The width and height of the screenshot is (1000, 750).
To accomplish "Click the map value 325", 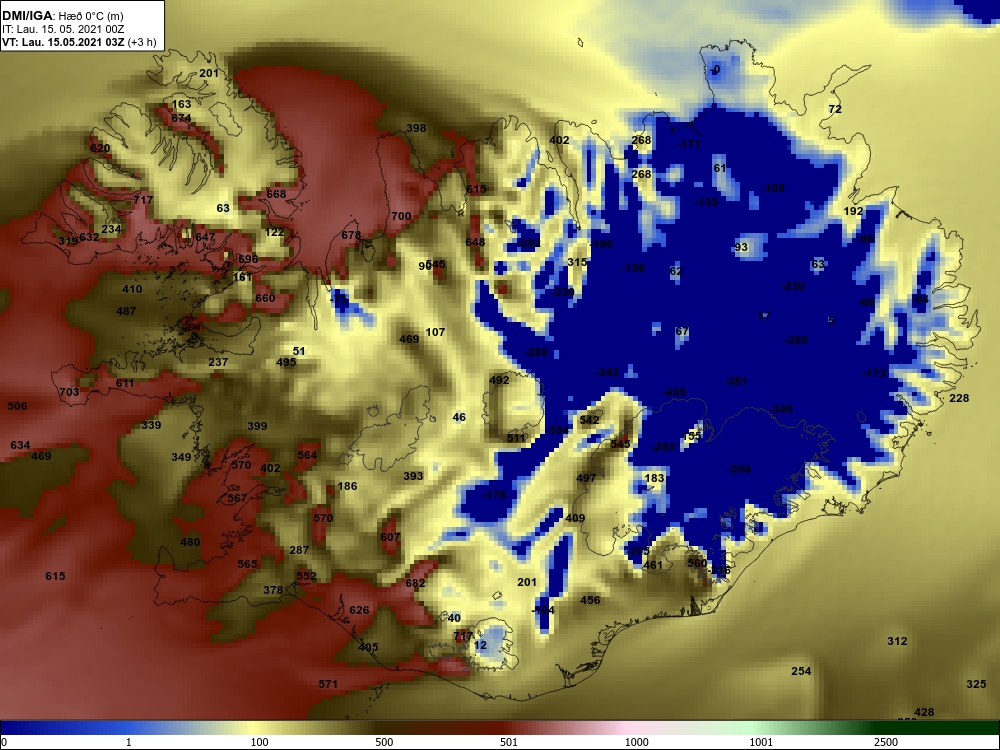I will click(976, 684).
